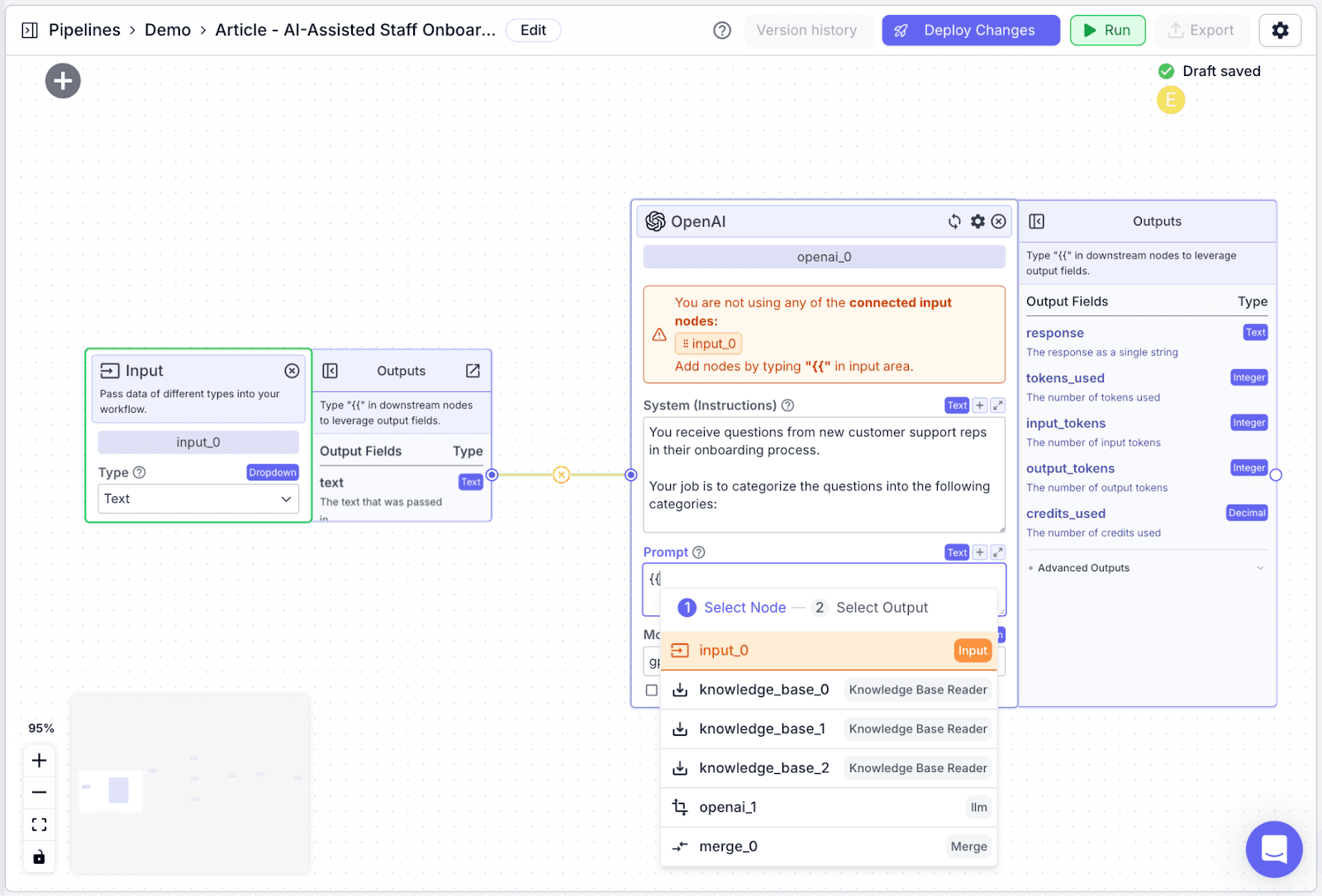Click the Input node text output handle
Screen dimensions: 1322x896
(x=492, y=475)
